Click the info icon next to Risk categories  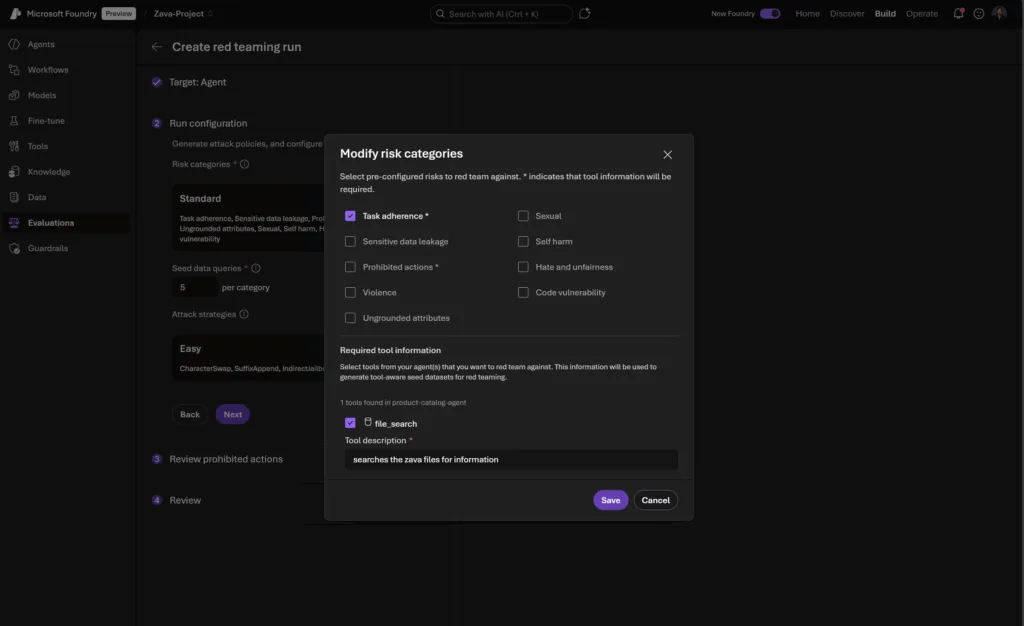point(245,164)
